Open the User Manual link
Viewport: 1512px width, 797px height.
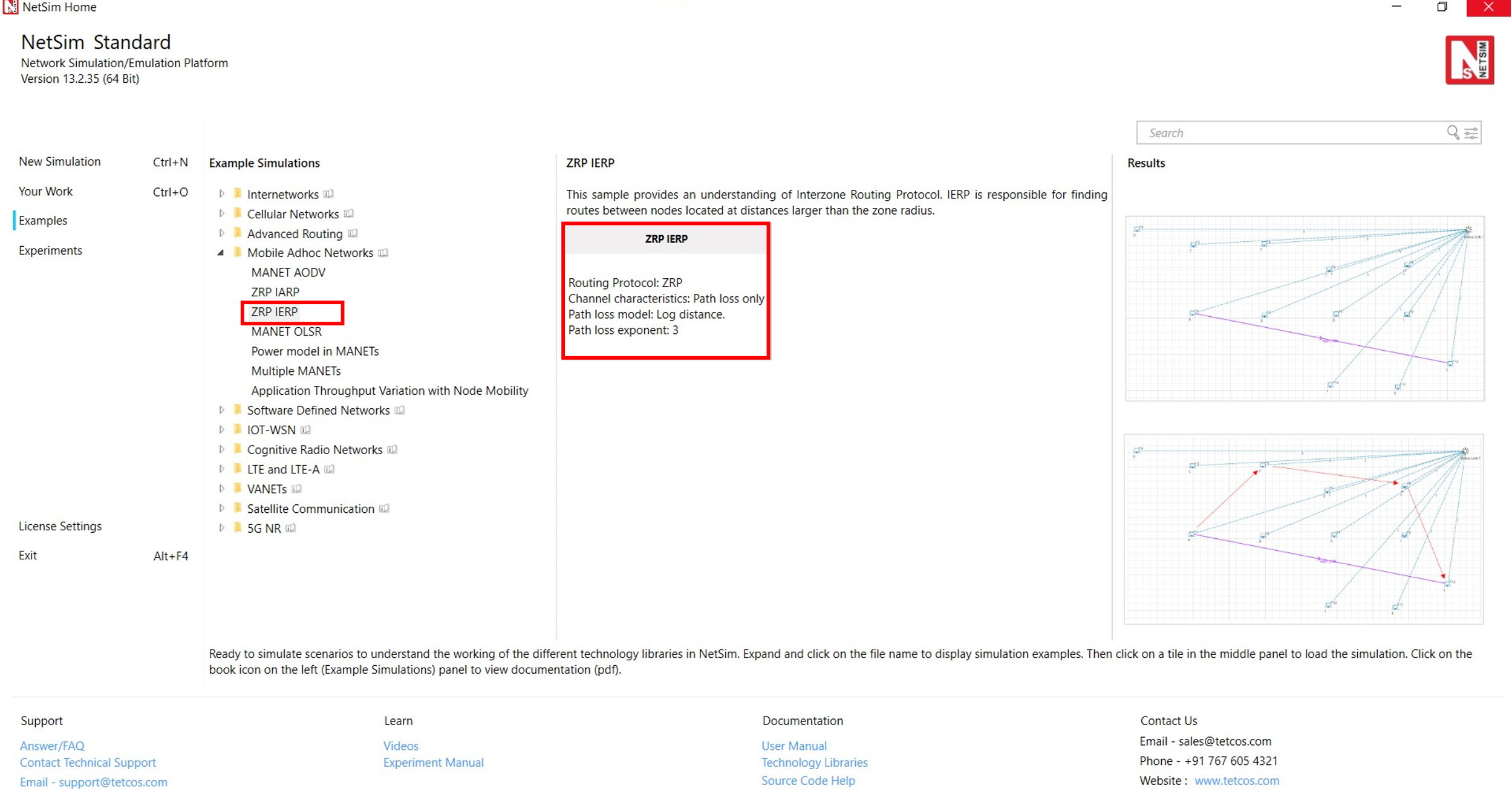click(793, 746)
